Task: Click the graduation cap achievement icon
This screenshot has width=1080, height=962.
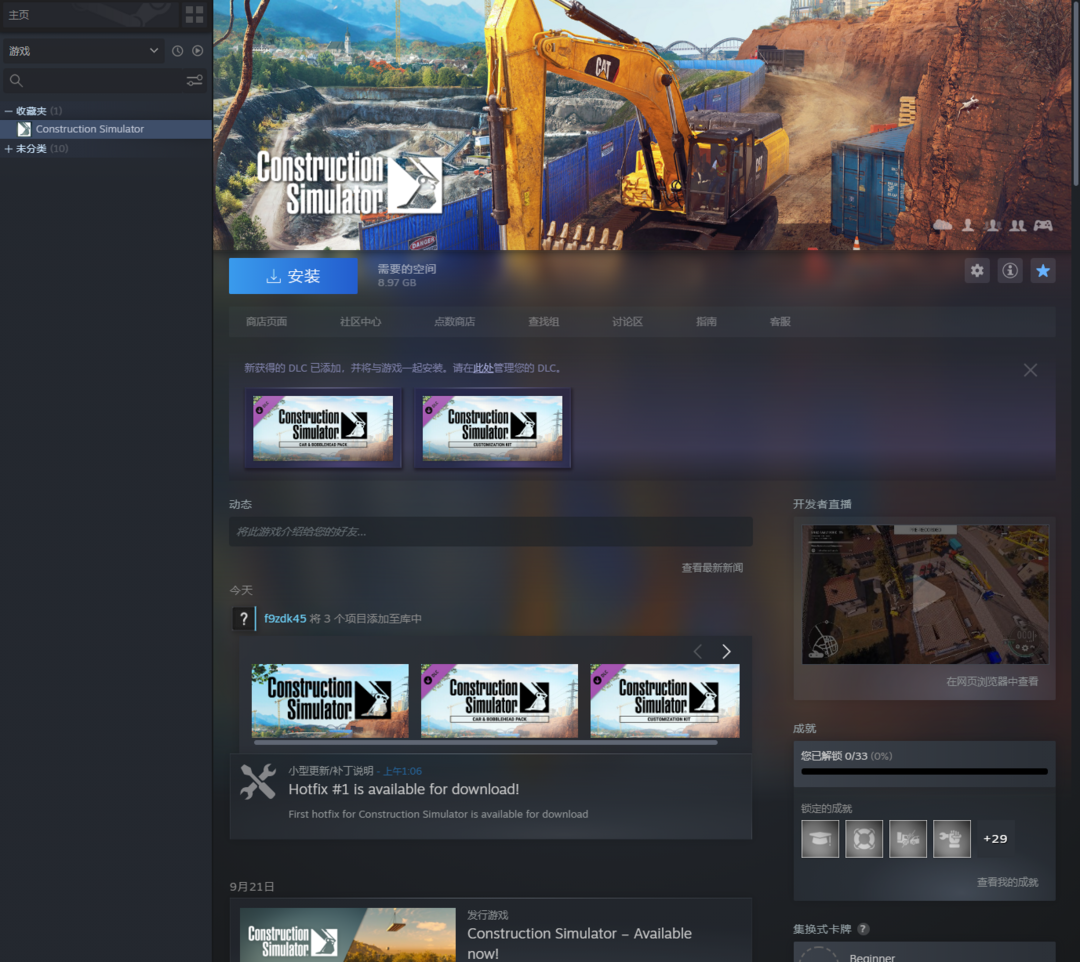Action: (820, 839)
